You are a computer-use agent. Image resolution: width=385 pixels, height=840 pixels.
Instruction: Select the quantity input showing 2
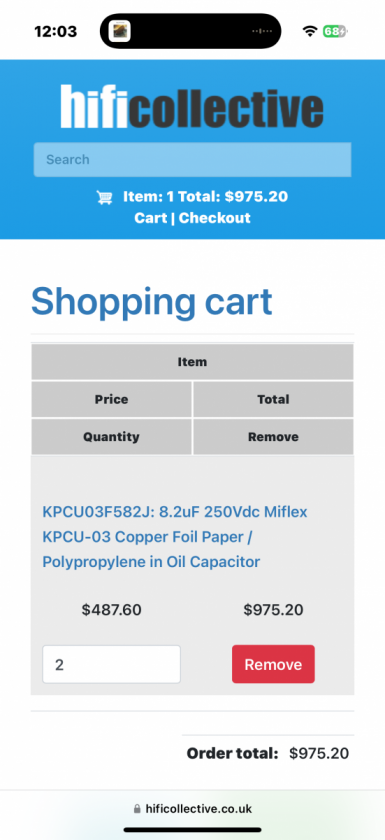tap(111, 664)
